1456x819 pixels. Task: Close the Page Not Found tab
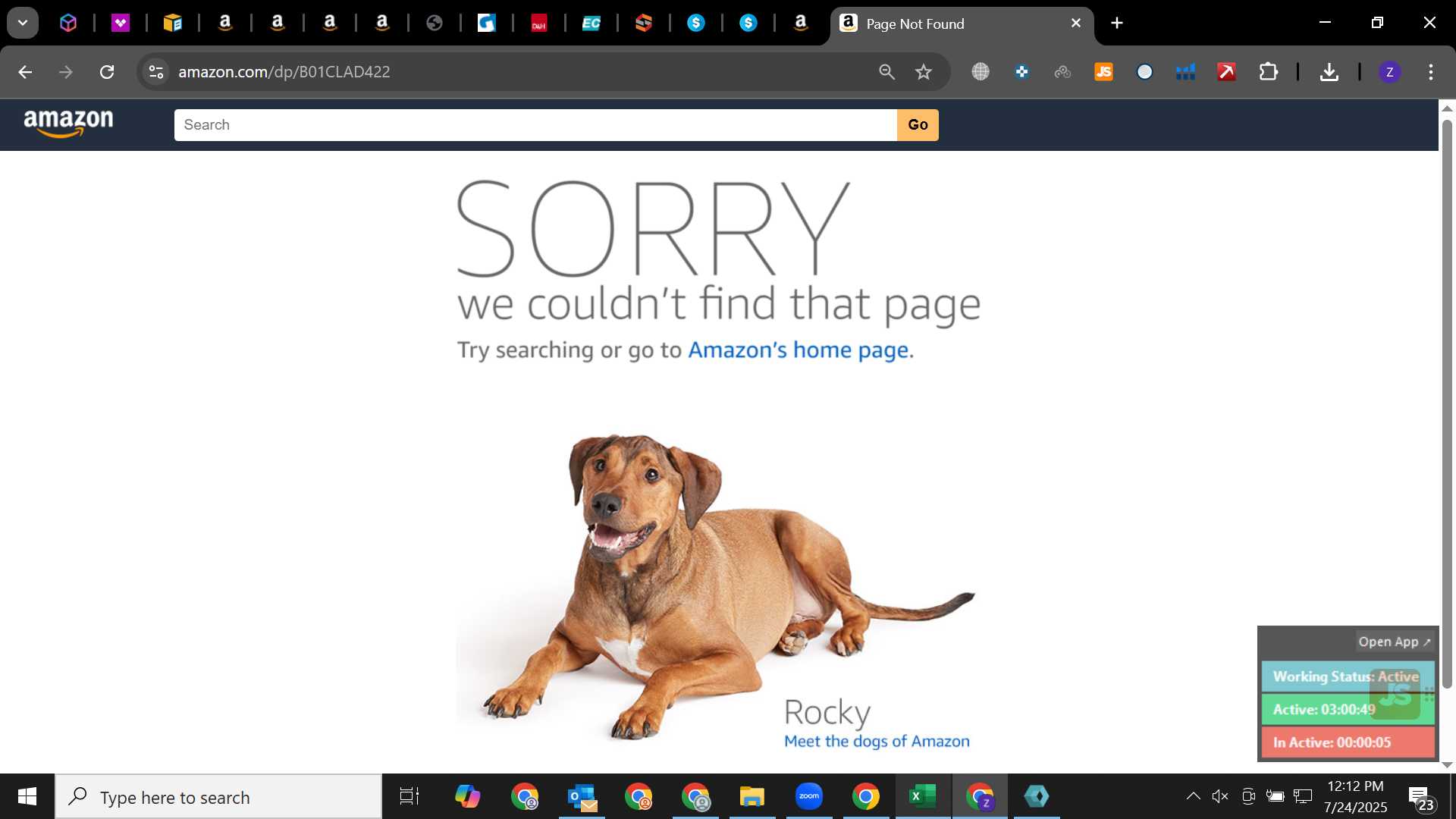point(1075,24)
